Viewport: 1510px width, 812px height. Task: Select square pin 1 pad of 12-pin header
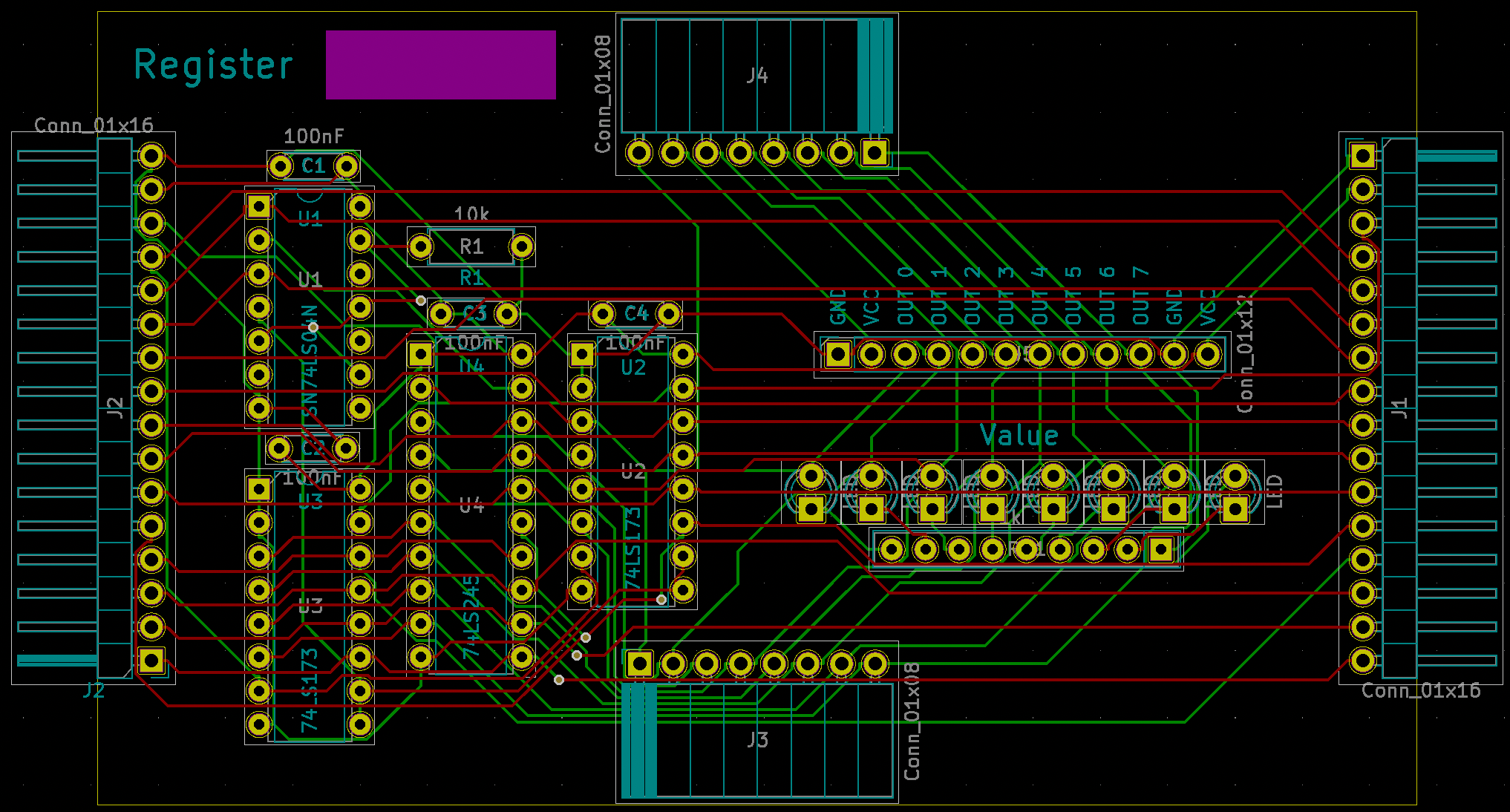pyautogui.click(x=838, y=355)
